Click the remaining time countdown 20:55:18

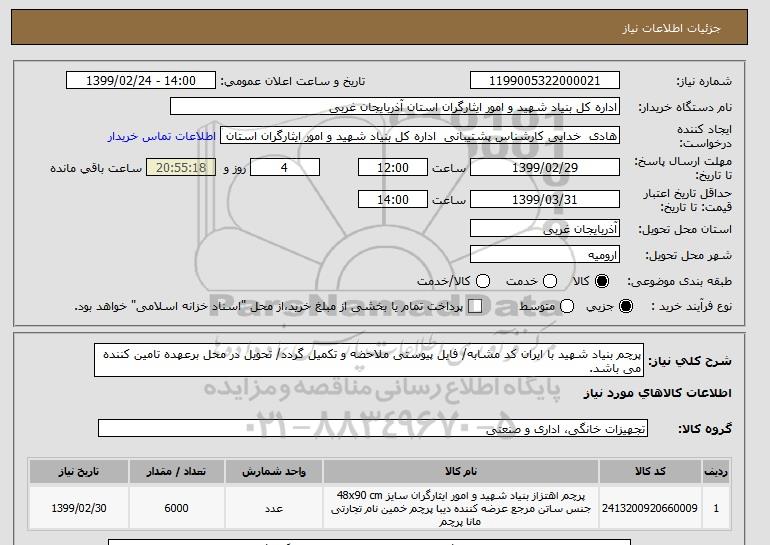pos(181,168)
